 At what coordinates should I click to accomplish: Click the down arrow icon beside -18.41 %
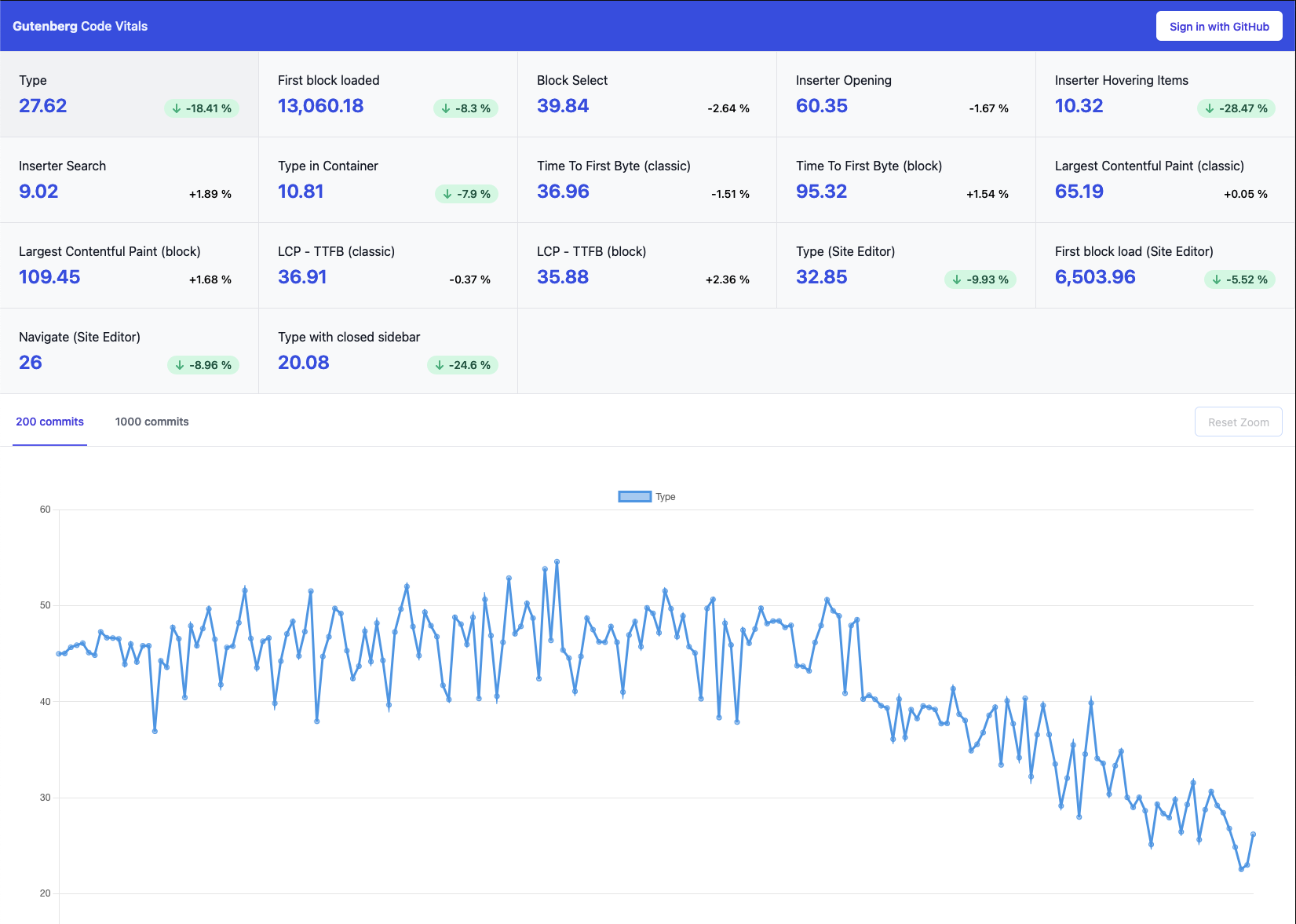click(177, 108)
